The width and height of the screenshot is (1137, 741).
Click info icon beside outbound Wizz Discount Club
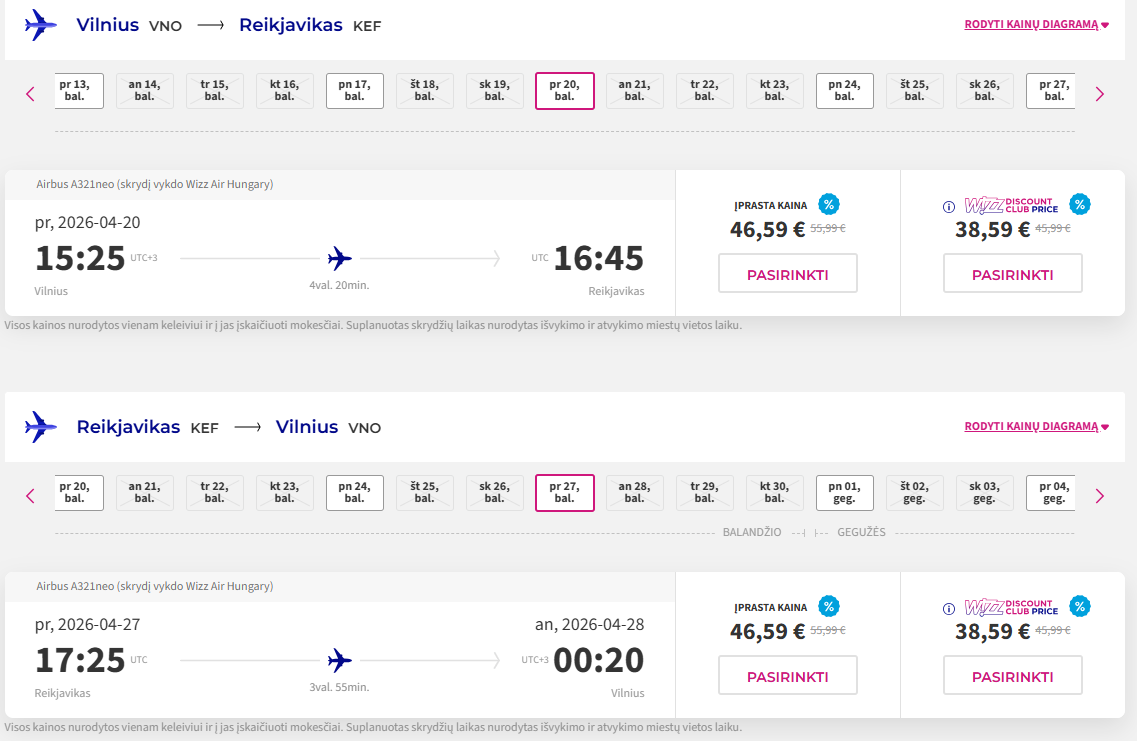click(949, 207)
